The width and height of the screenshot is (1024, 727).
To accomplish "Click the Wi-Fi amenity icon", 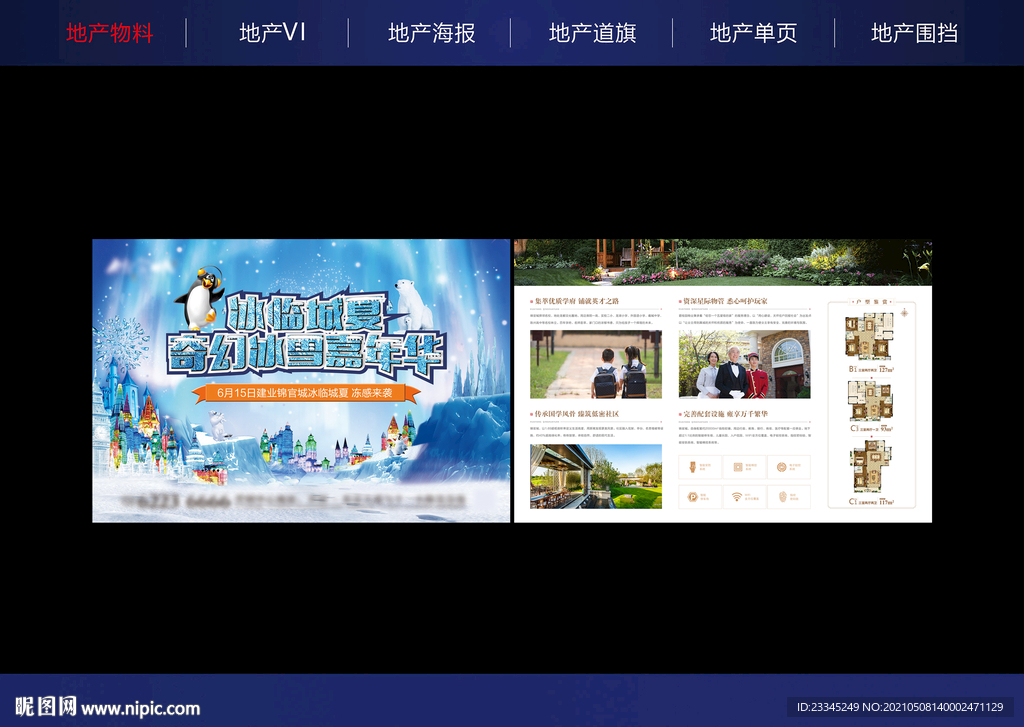I will [737, 497].
